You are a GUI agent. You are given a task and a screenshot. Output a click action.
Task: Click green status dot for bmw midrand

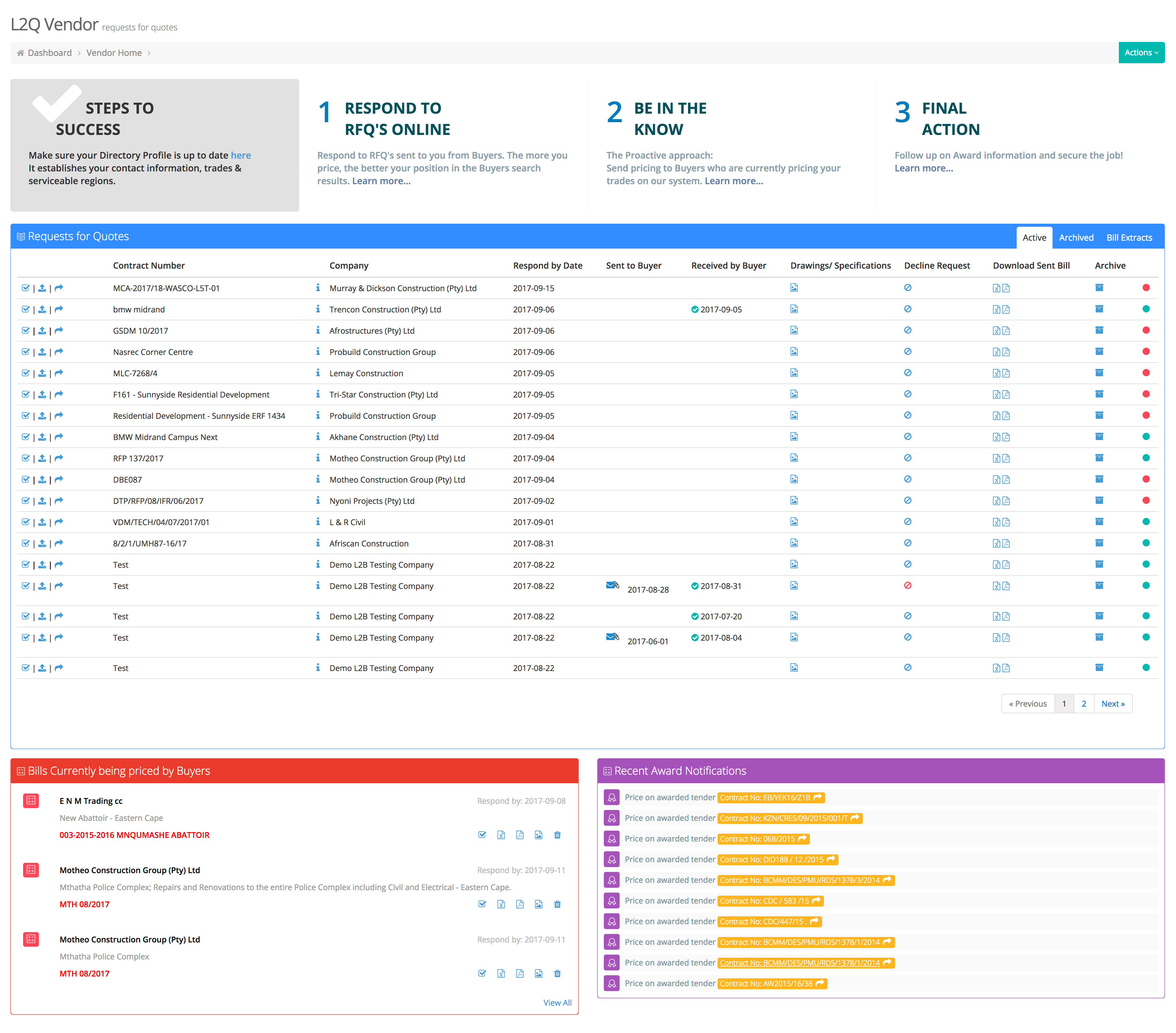(x=1146, y=308)
